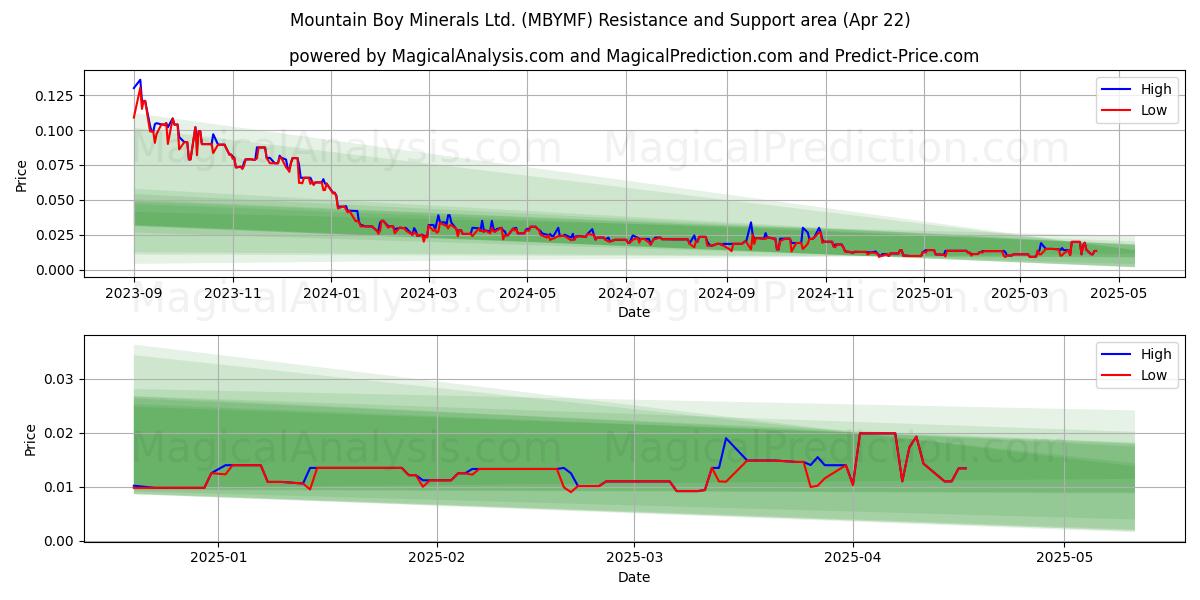Screen dimensions: 1200x600
Task: Click the '2024-01' x-axis label on top chart
Action: [x=331, y=293]
